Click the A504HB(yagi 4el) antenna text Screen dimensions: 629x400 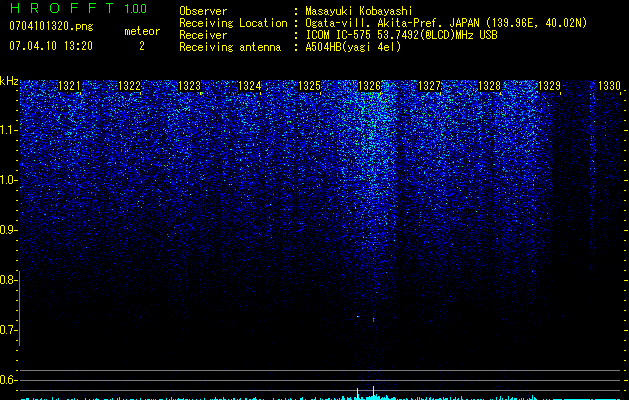pos(353,47)
